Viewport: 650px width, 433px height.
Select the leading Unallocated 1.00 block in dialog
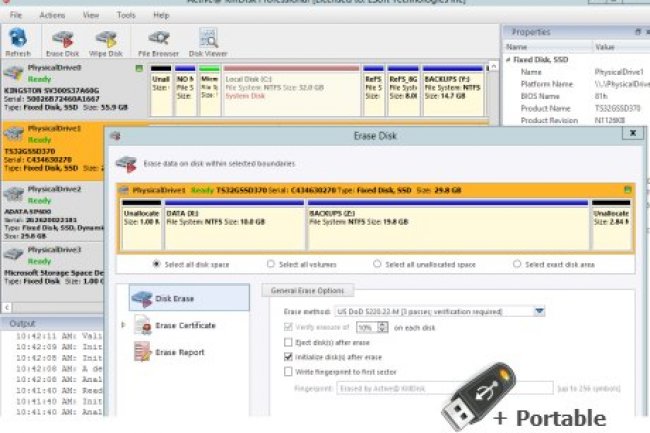141,225
